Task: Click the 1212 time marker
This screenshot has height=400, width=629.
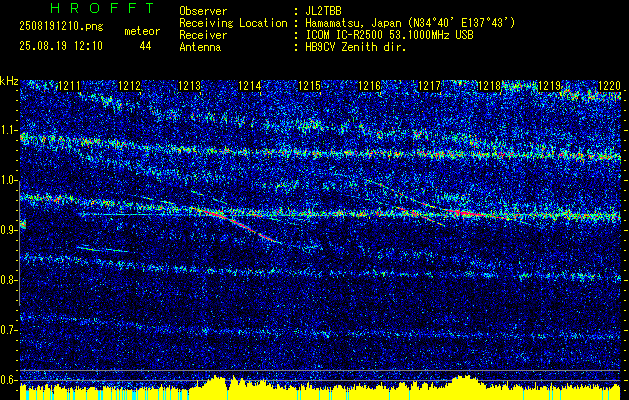Action: [130, 85]
